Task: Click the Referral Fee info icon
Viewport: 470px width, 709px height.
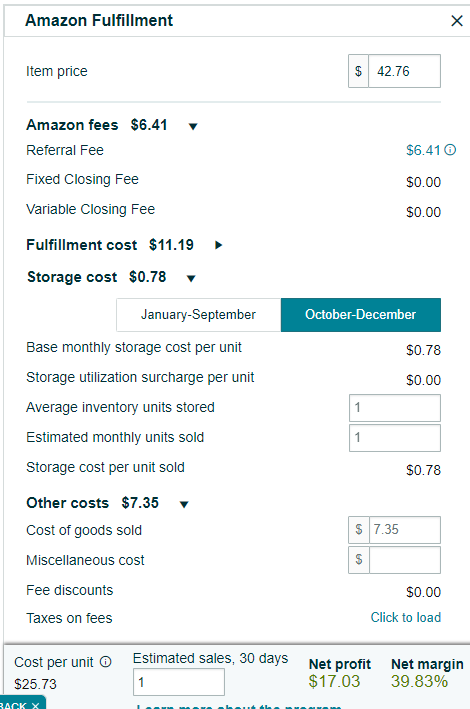Action: (450, 150)
